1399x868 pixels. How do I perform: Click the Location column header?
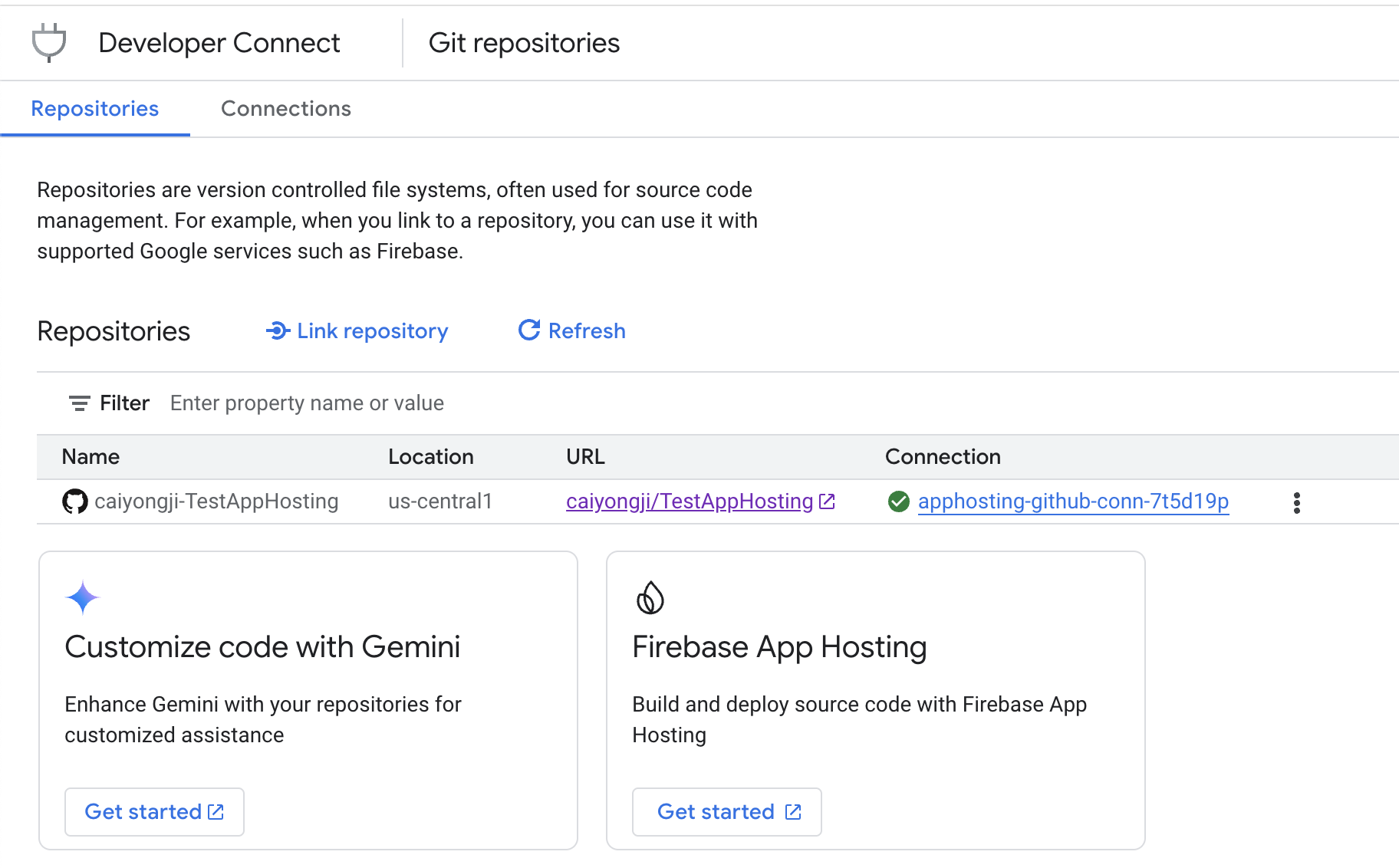[431, 457]
